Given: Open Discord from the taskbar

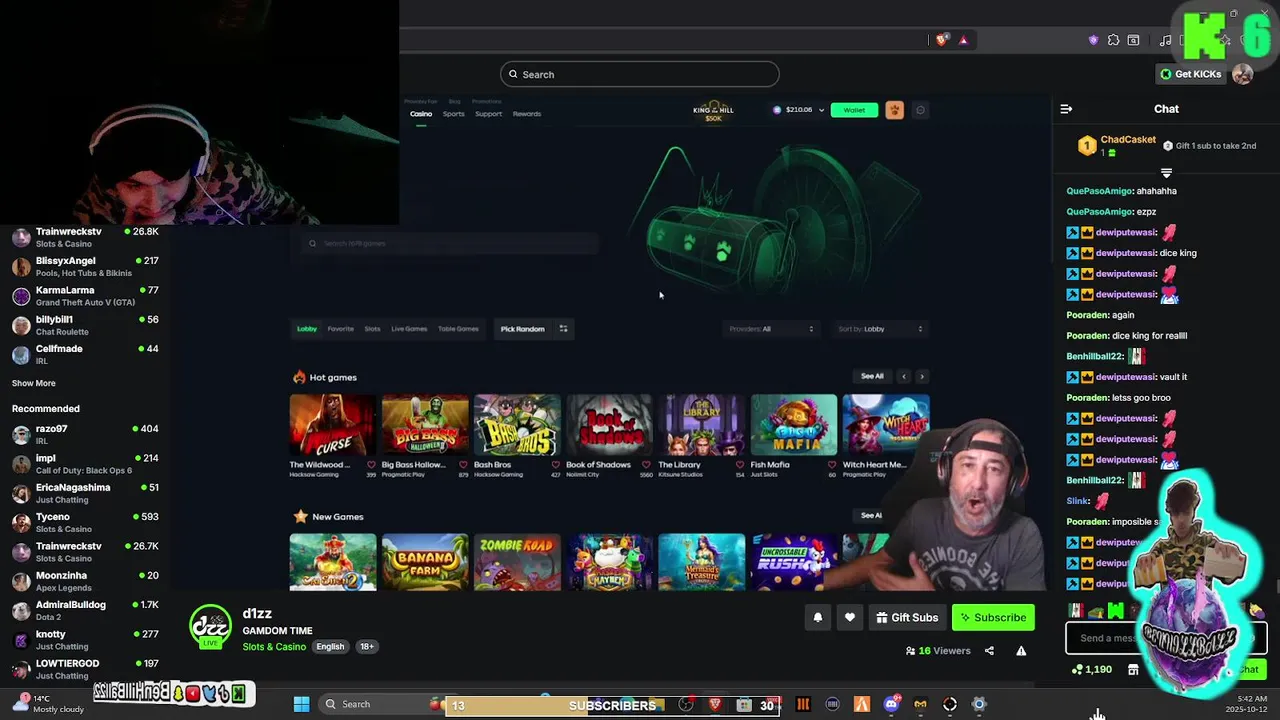Looking at the screenshot, I should [x=891, y=704].
